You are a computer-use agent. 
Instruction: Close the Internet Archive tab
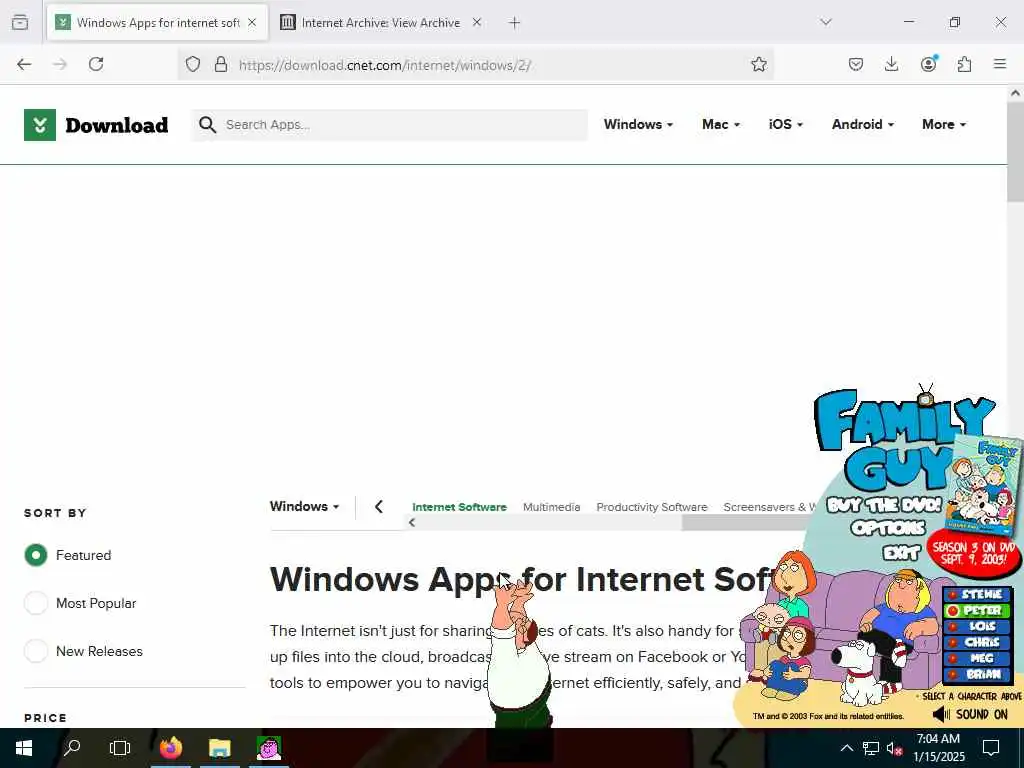pos(477,22)
